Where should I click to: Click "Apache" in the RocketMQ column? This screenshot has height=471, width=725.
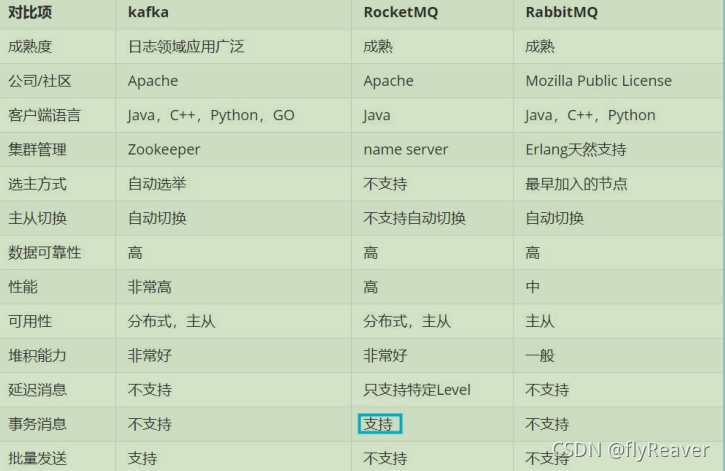click(388, 81)
